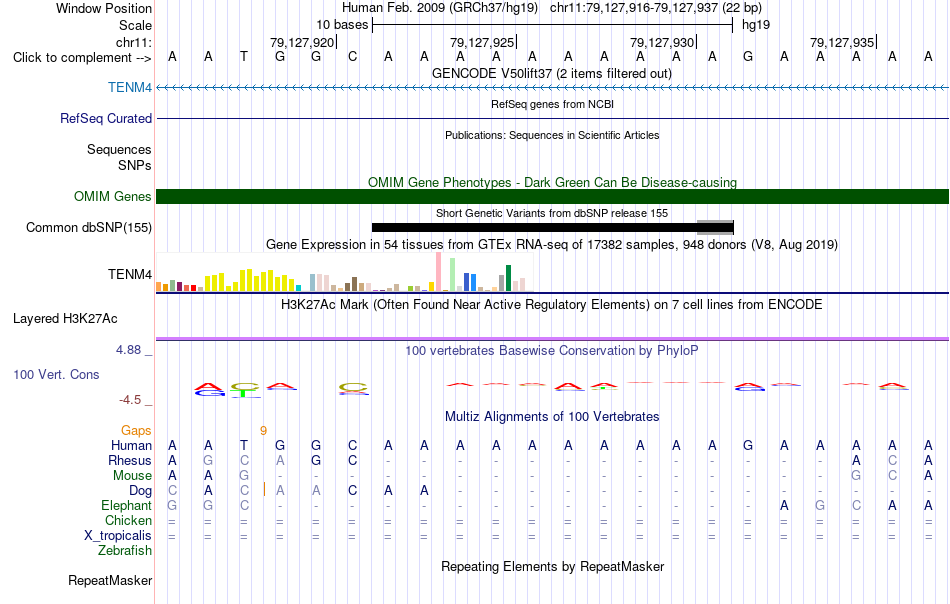This screenshot has width=950, height=604.
Task: Click the Chicken alignment row label
Action: 128,520
